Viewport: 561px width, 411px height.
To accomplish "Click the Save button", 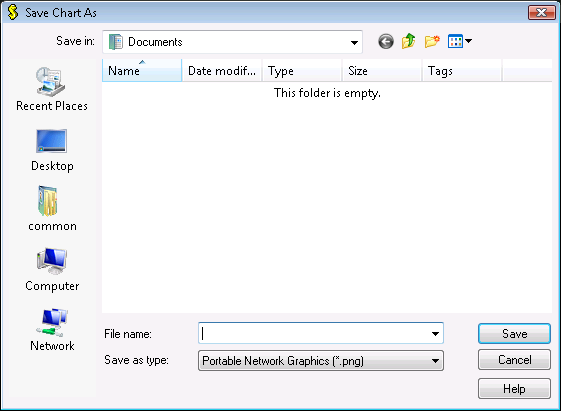I will (514, 334).
